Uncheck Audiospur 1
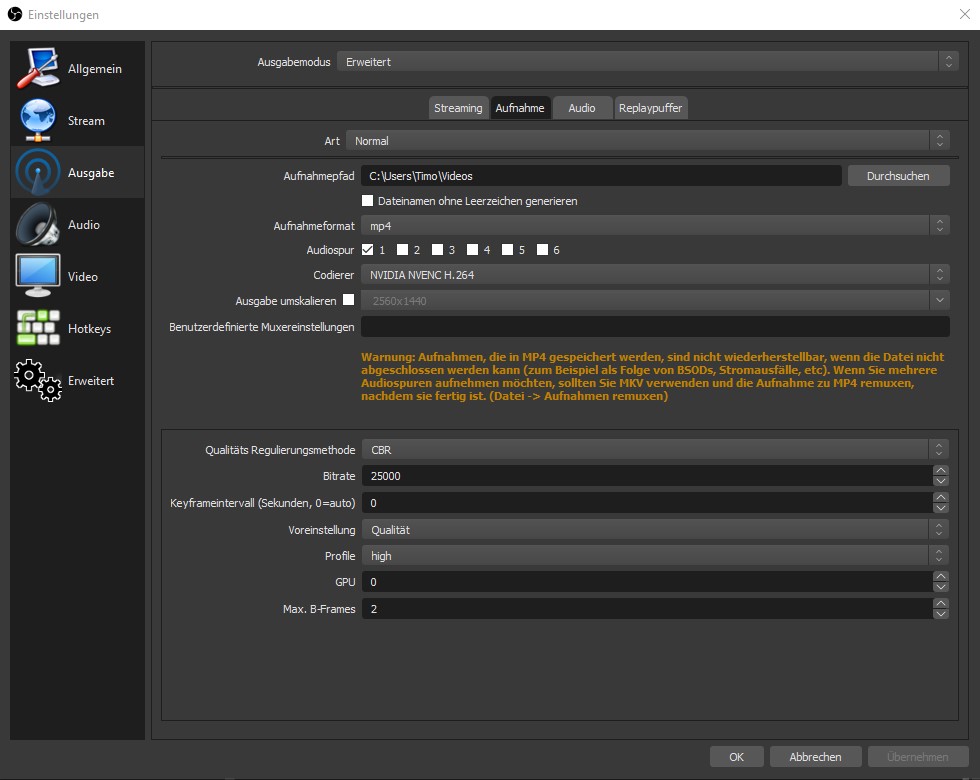The width and height of the screenshot is (980, 780). click(x=368, y=249)
